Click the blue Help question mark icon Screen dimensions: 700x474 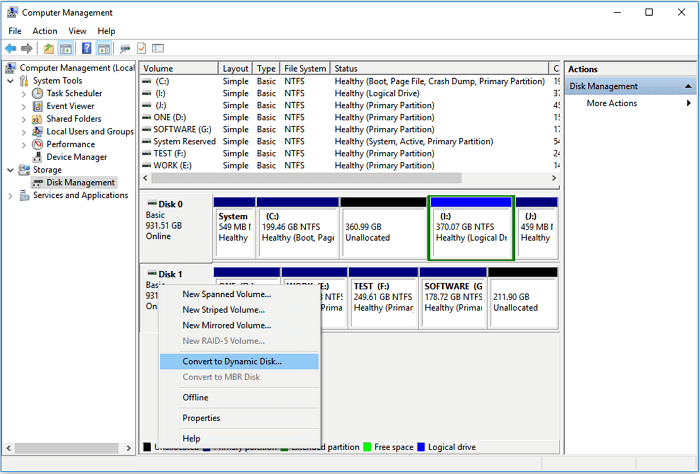point(87,48)
